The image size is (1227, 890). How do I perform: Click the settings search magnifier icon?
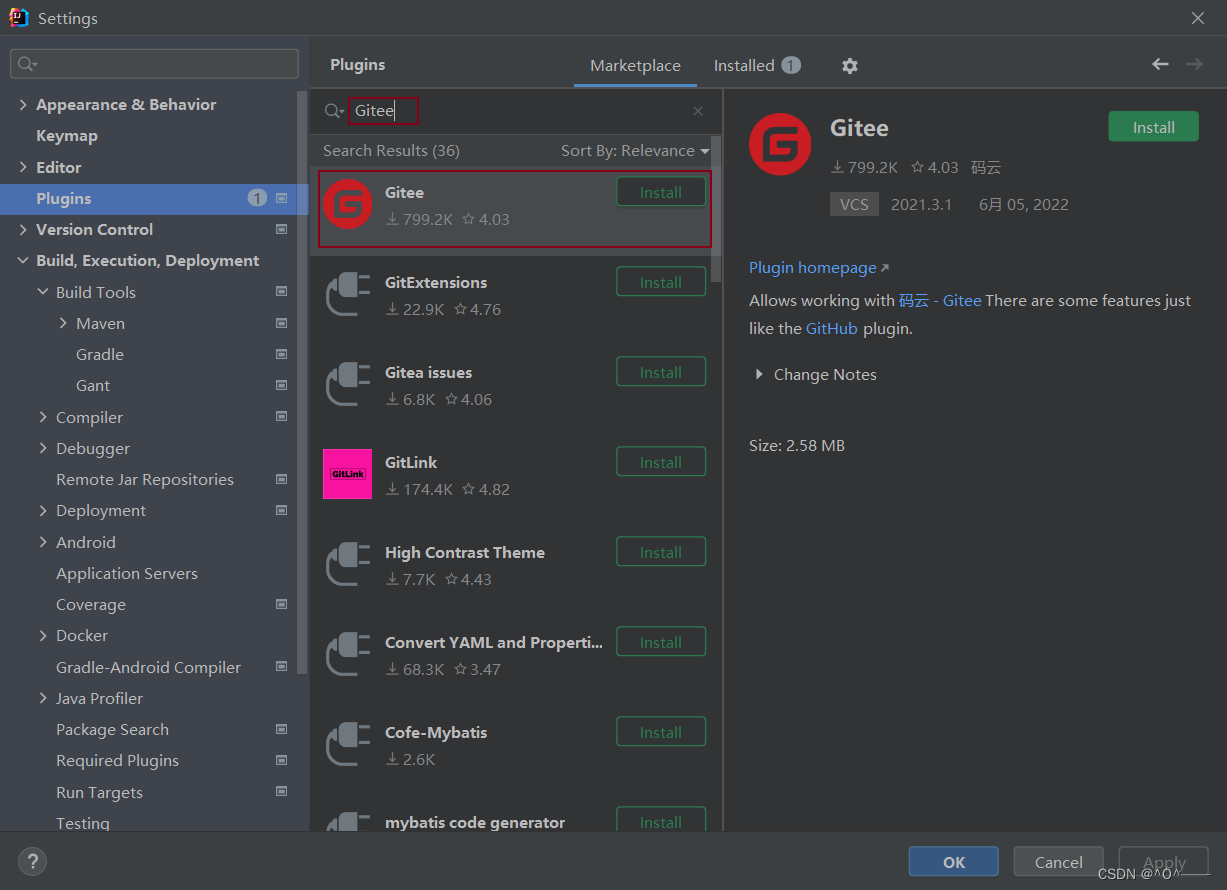point(27,64)
